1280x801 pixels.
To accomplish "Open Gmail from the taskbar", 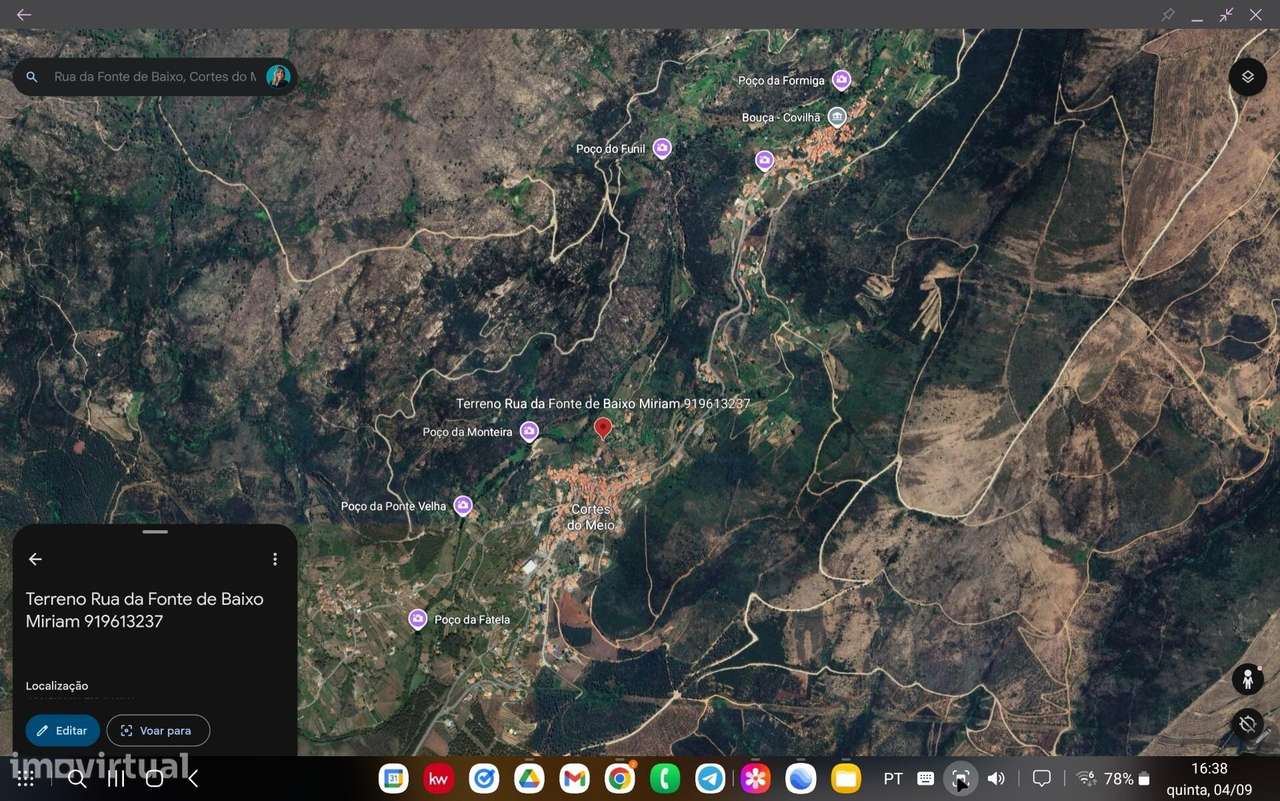I will [x=574, y=778].
